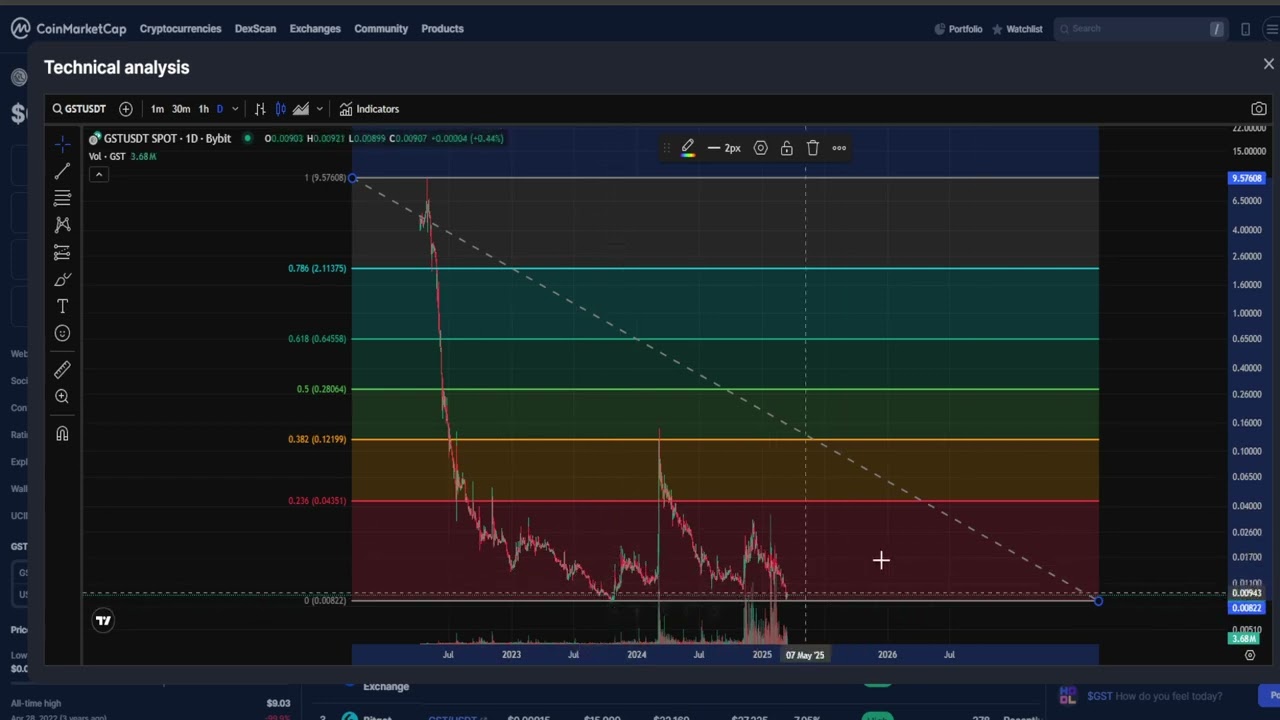Switch to bars chart style
The image size is (1280, 720).
[260, 109]
